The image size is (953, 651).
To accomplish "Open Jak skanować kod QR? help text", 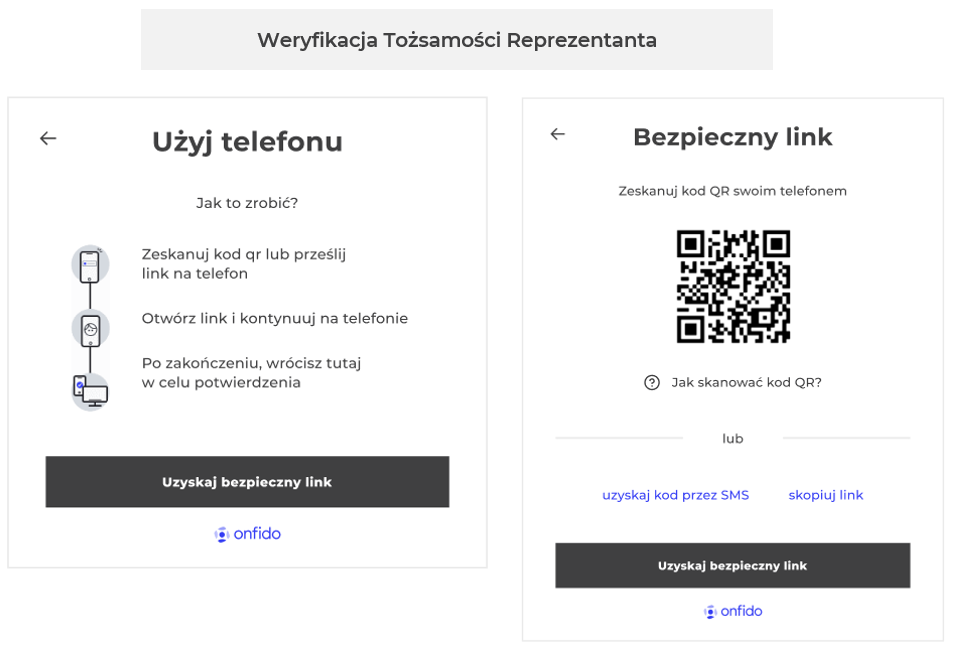I will point(746,382).
